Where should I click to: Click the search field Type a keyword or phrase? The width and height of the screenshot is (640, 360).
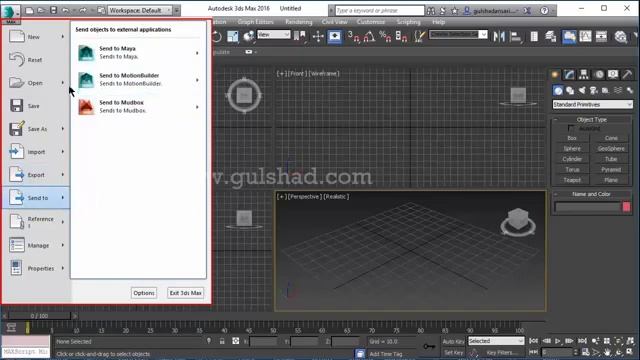tap(379, 11)
